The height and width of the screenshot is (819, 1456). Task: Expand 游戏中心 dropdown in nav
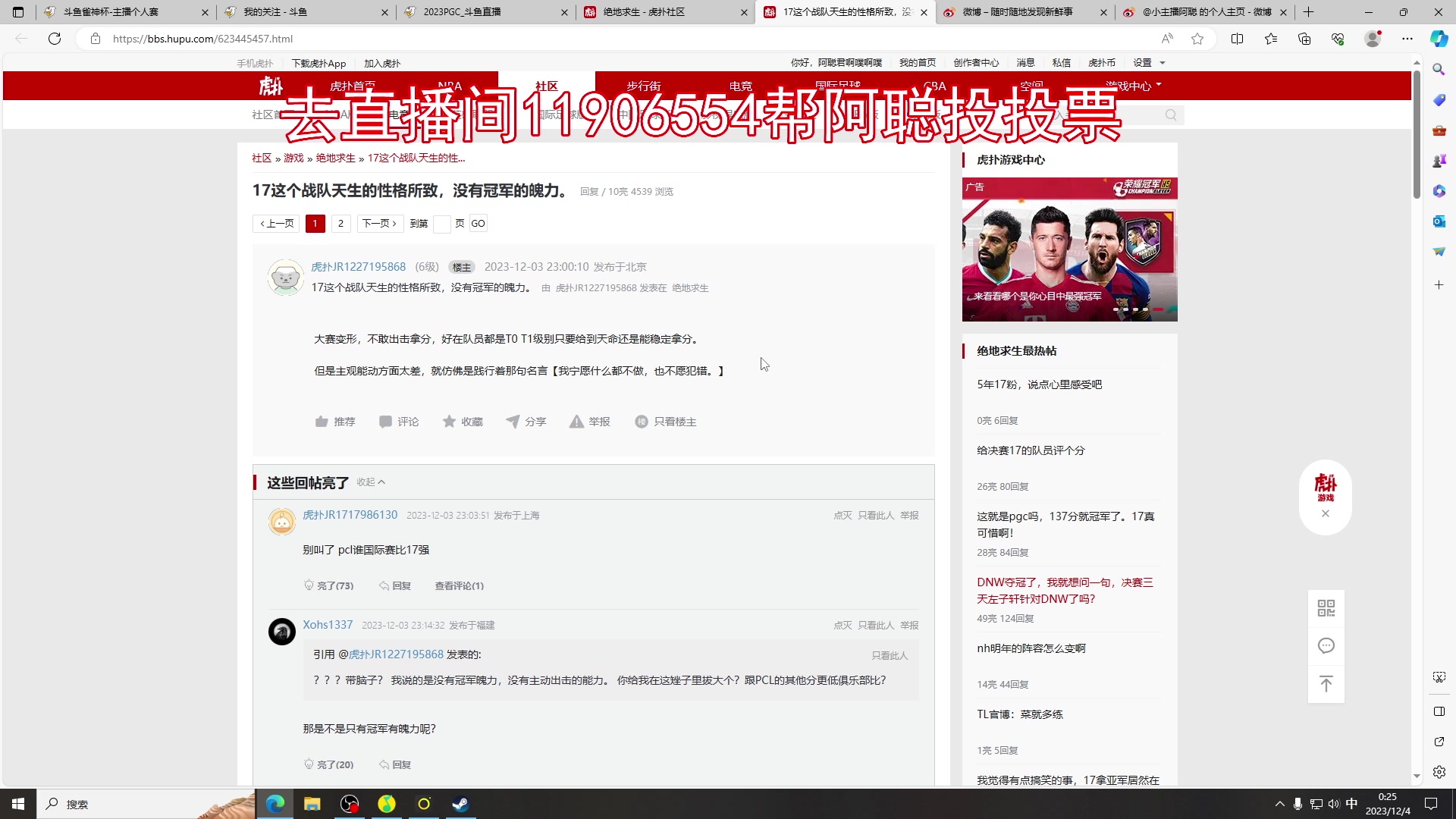tap(1133, 86)
